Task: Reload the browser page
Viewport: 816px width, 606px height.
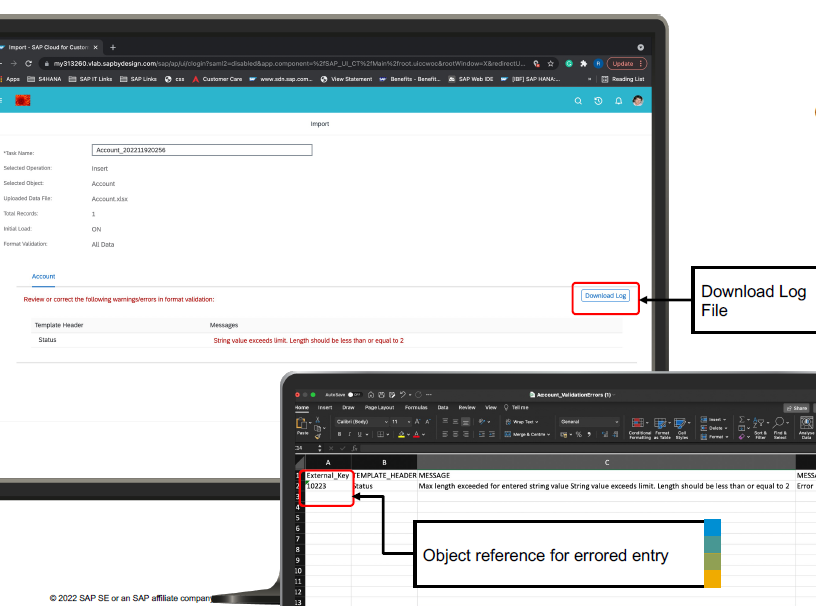Action: [29, 64]
